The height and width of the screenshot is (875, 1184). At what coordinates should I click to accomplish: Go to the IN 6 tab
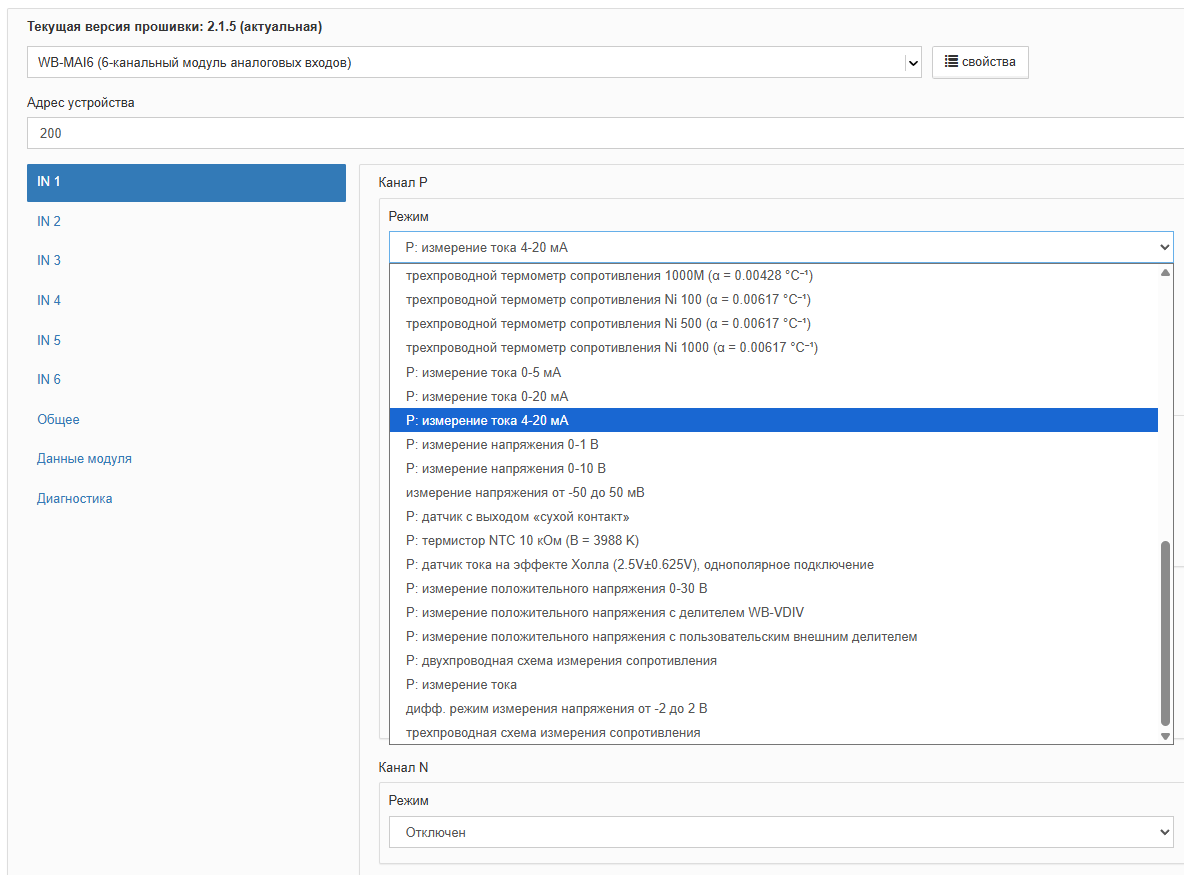coord(49,379)
